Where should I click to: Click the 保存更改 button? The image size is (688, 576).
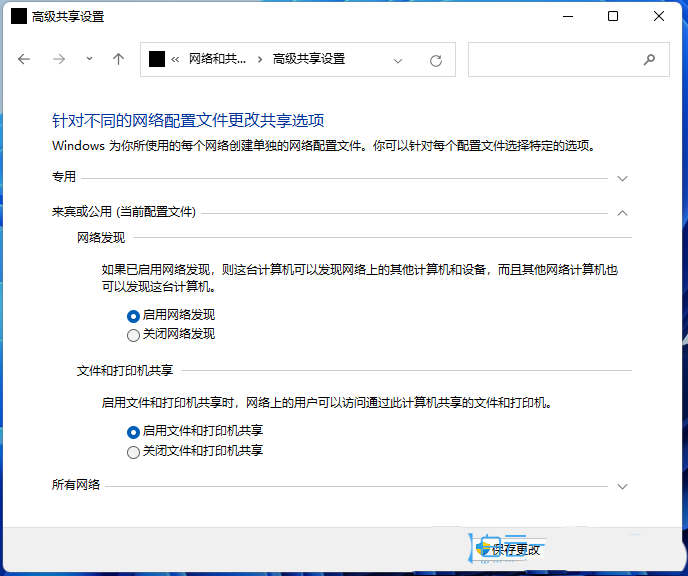[512, 549]
